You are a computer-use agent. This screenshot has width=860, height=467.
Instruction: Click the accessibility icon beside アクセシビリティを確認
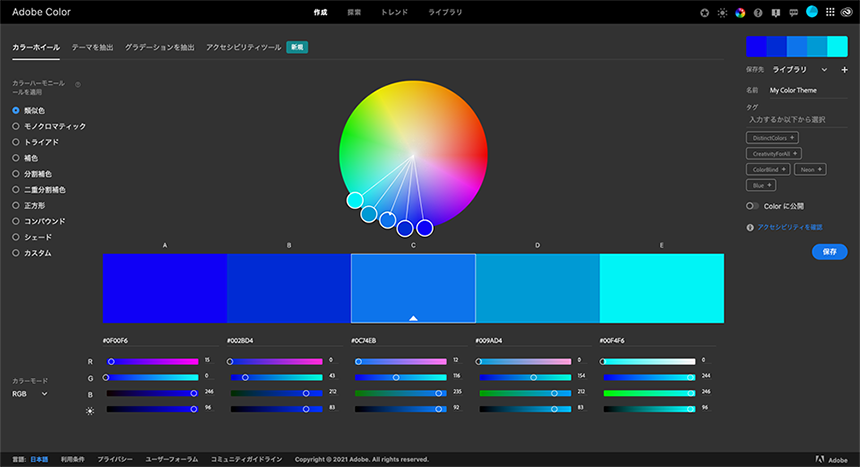tap(750, 227)
